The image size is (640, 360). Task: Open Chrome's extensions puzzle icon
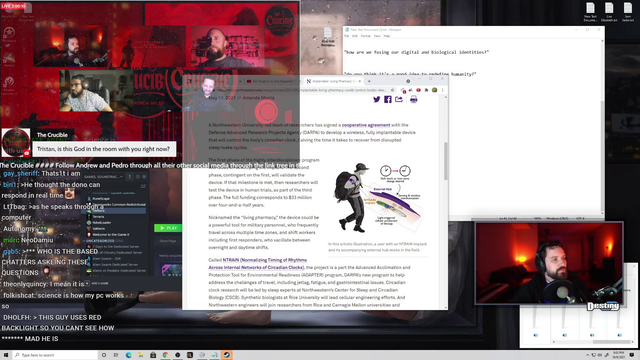click(427, 90)
